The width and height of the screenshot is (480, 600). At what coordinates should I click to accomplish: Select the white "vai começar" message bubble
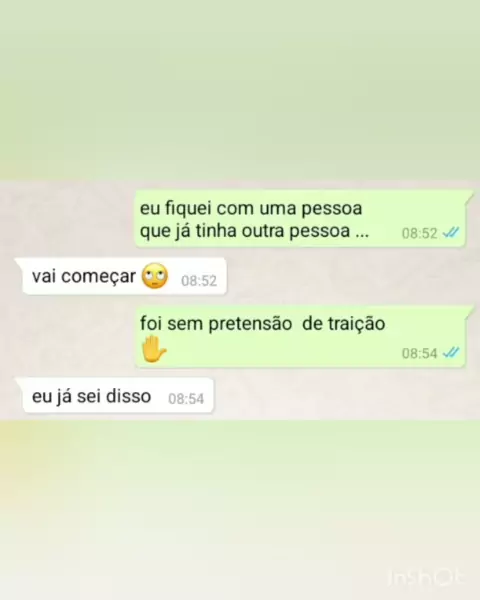[121, 276]
